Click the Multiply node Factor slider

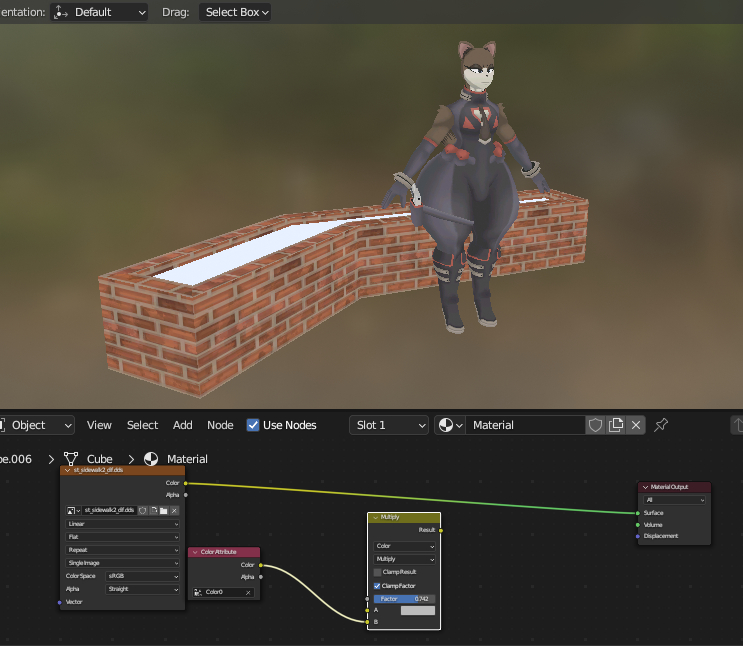coord(404,598)
